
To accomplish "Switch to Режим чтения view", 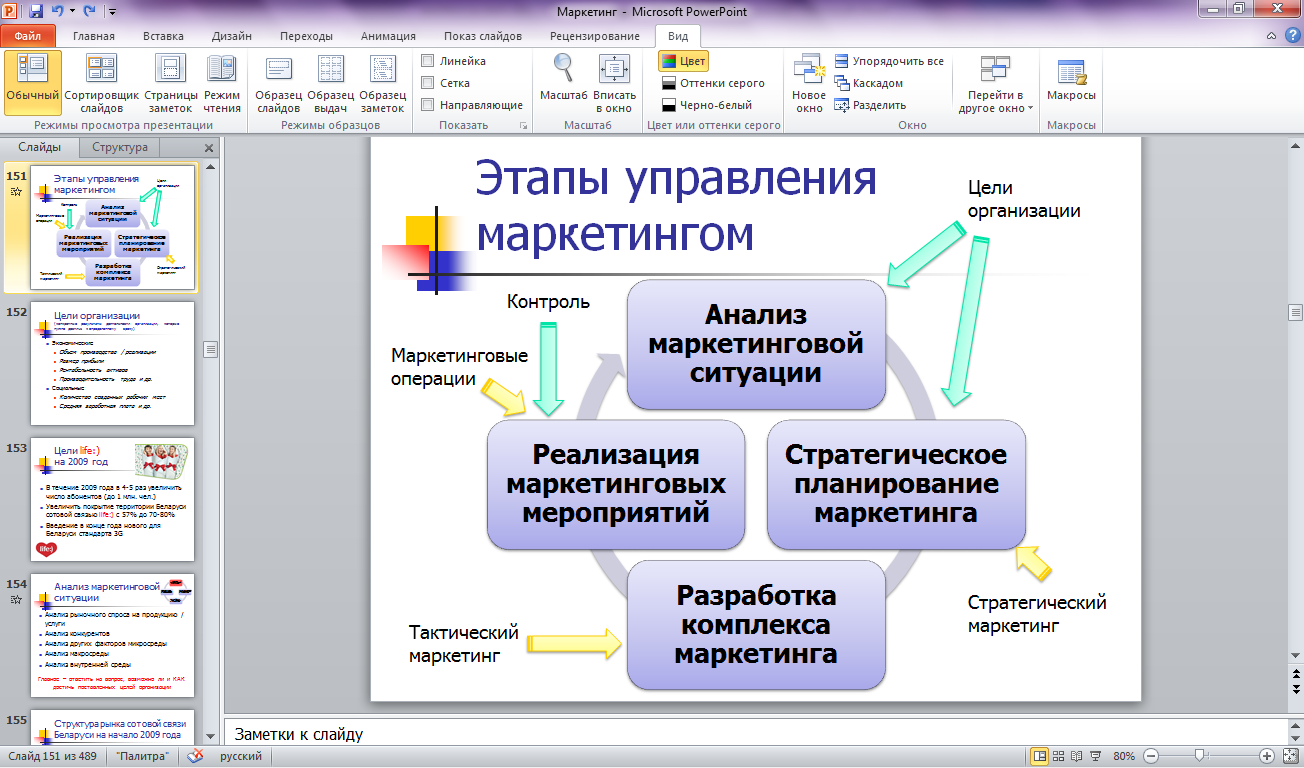I will coord(222,84).
